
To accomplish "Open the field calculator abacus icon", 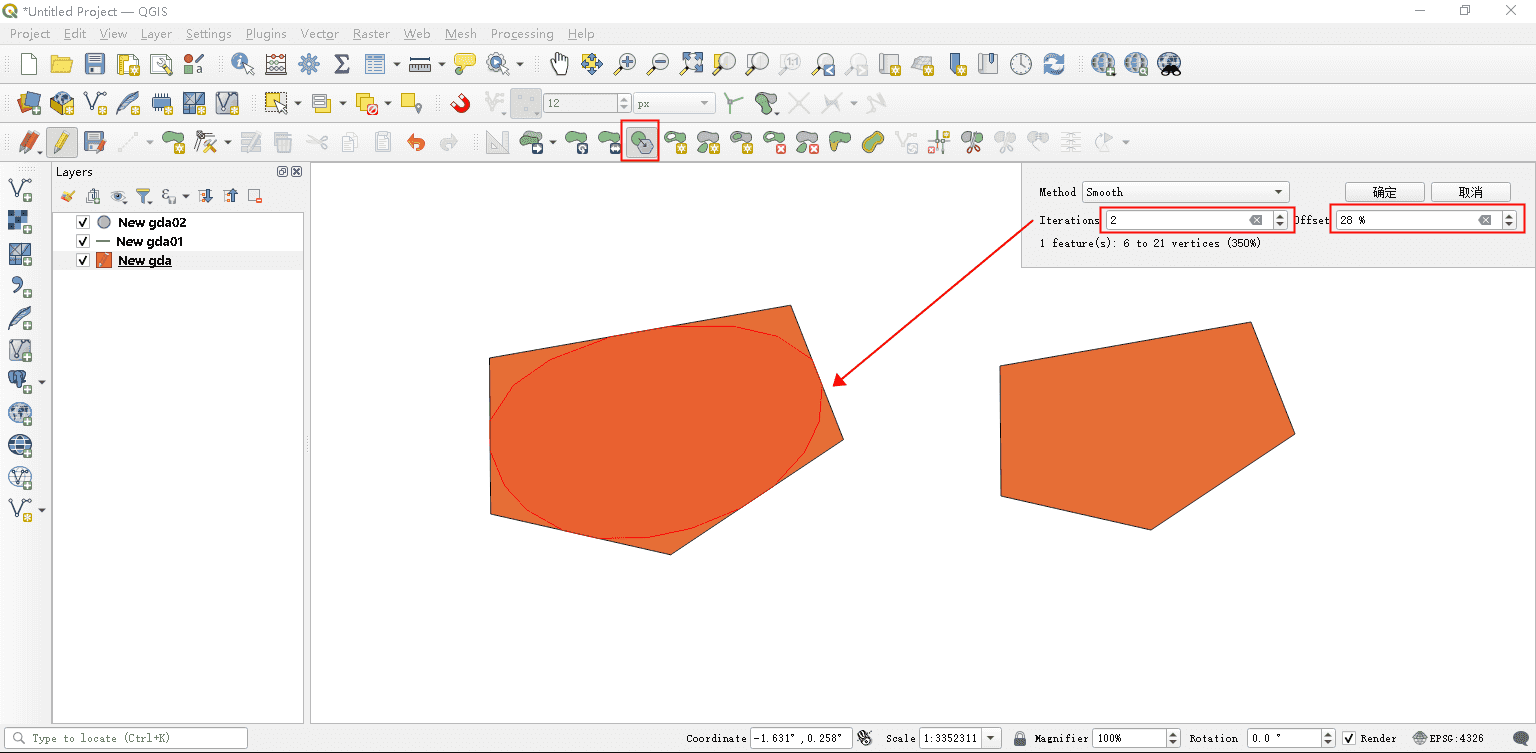I will 276,64.
